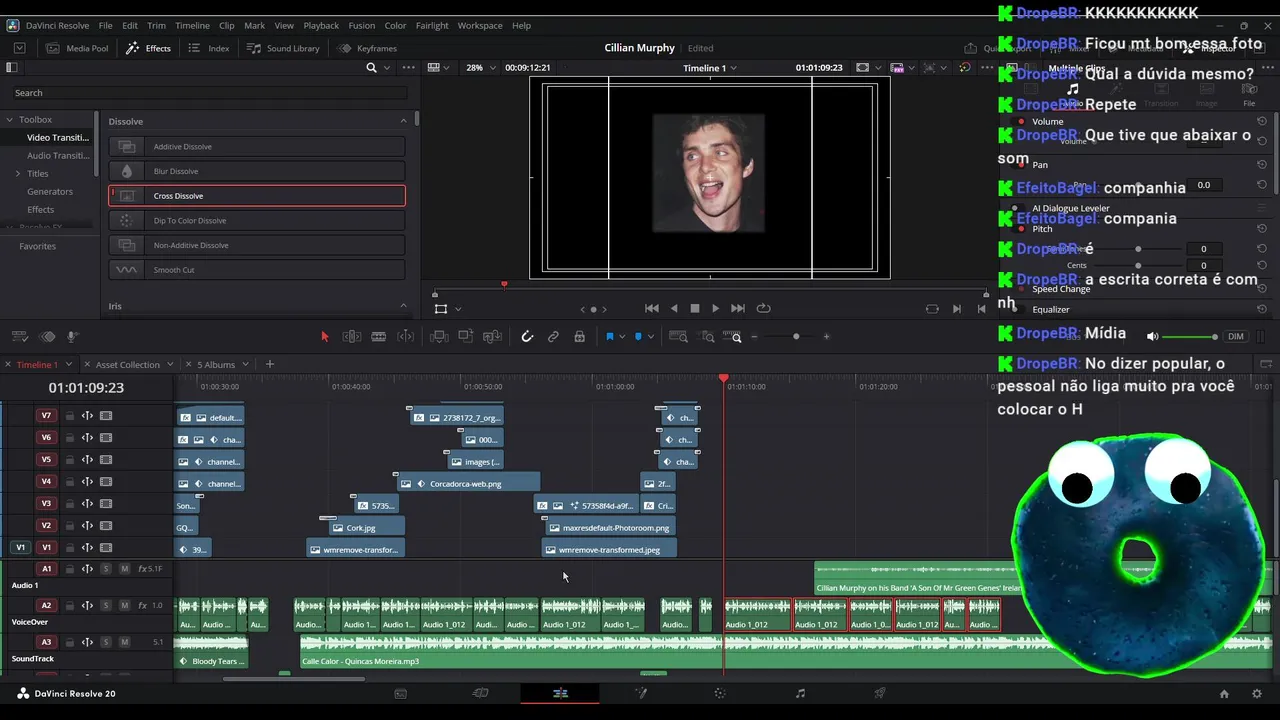
Task: Play the timeline forward
Action: pos(715,308)
